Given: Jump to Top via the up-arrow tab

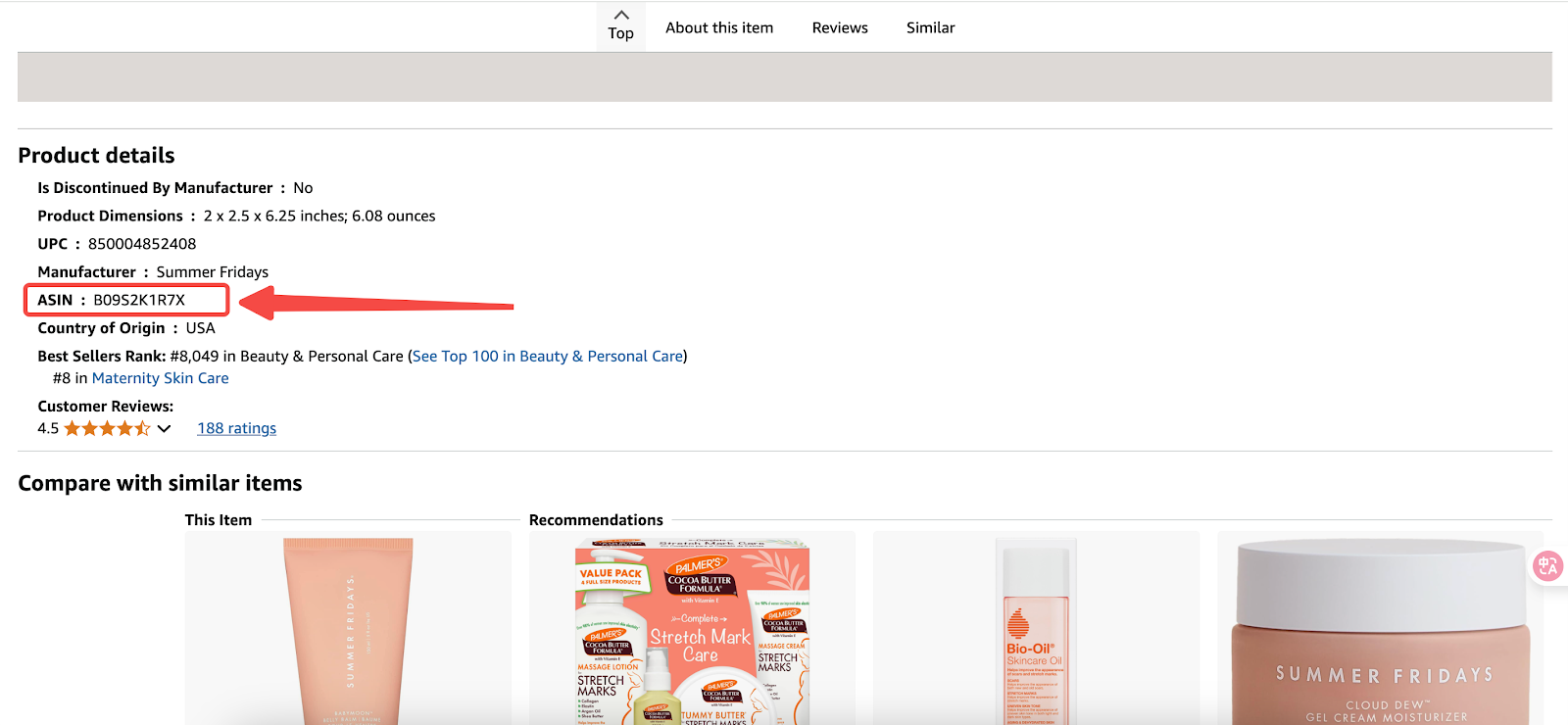Looking at the screenshot, I should coord(620,25).
